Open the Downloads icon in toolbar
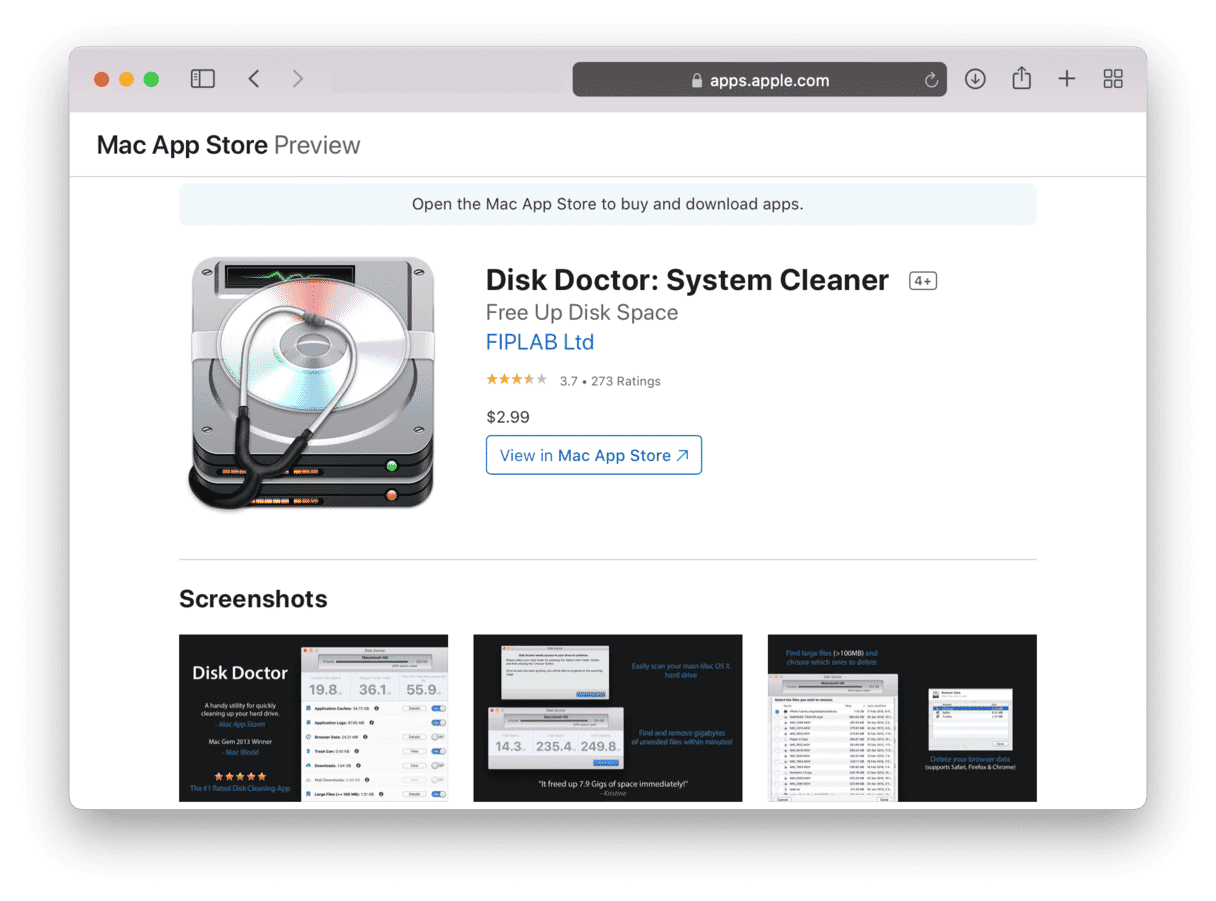The width and height of the screenshot is (1216, 901). tap(975, 79)
